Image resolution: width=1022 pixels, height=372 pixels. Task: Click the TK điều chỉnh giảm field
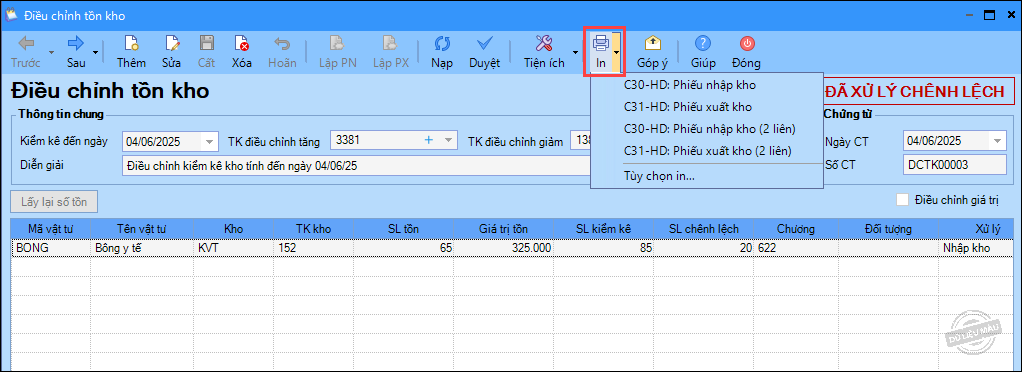[x=581, y=140]
